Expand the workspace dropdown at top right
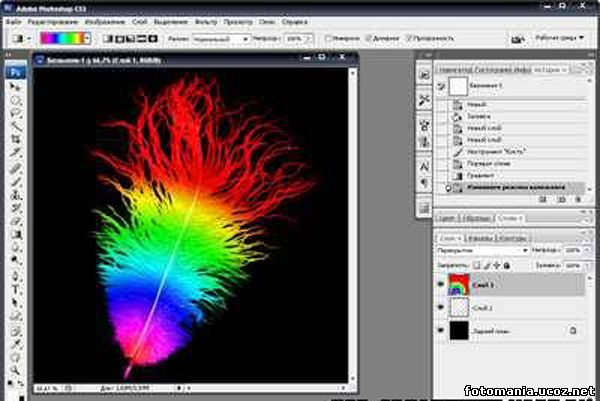The image size is (600, 401). [556, 39]
